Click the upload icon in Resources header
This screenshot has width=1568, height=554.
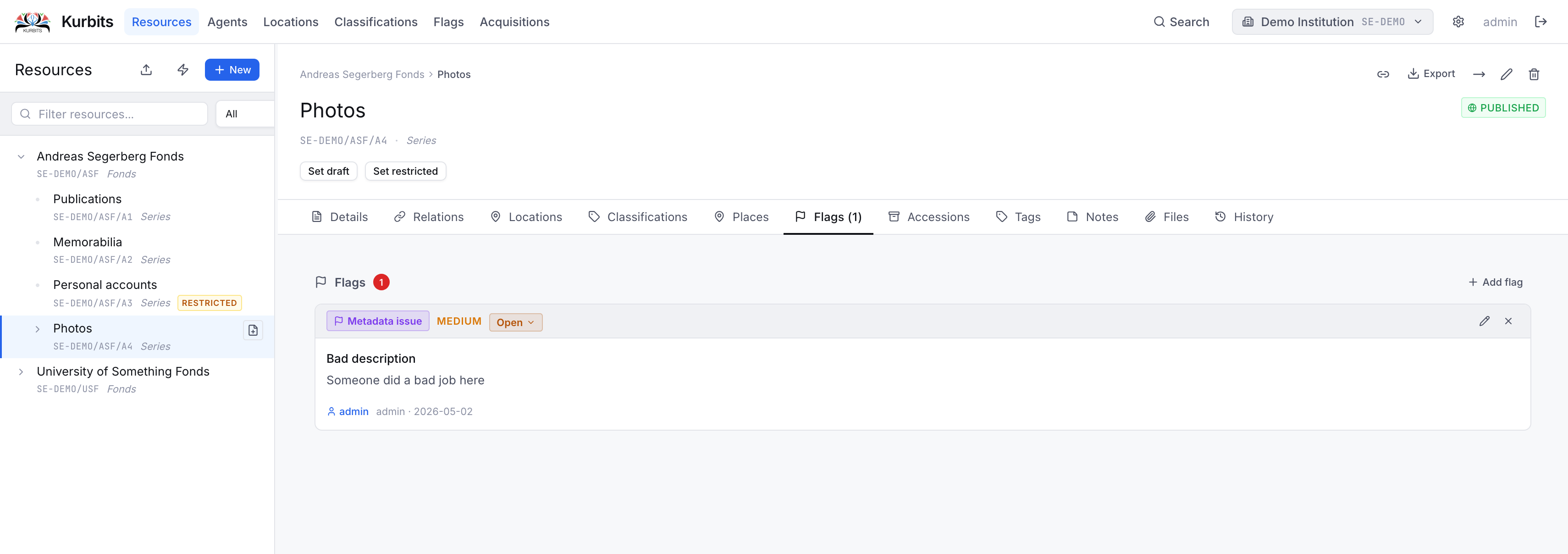(x=146, y=69)
